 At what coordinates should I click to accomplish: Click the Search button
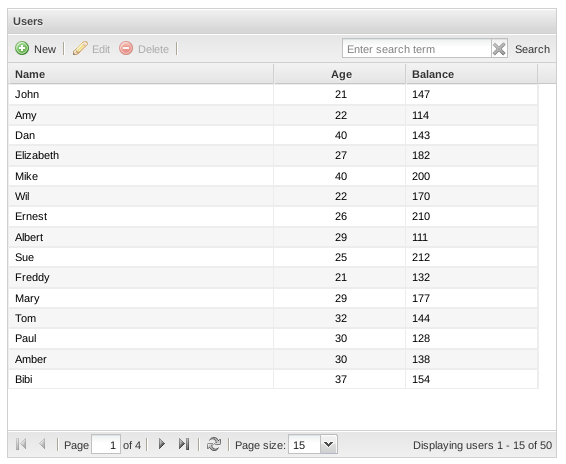tap(532, 49)
